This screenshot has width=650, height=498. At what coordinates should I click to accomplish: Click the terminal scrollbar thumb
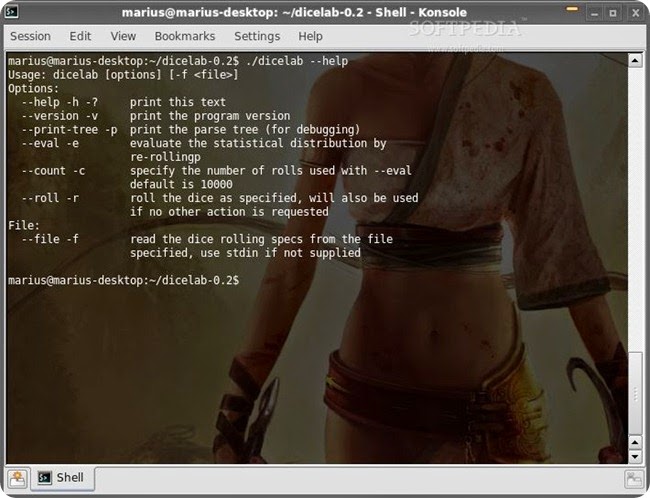pyautogui.click(x=635, y=393)
